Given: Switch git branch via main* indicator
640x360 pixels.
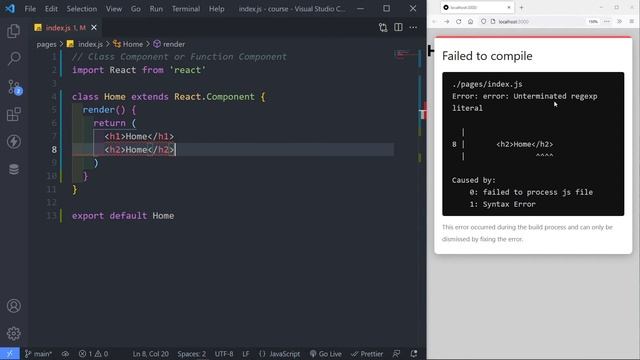Looking at the screenshot, I should tap(38, 354).
